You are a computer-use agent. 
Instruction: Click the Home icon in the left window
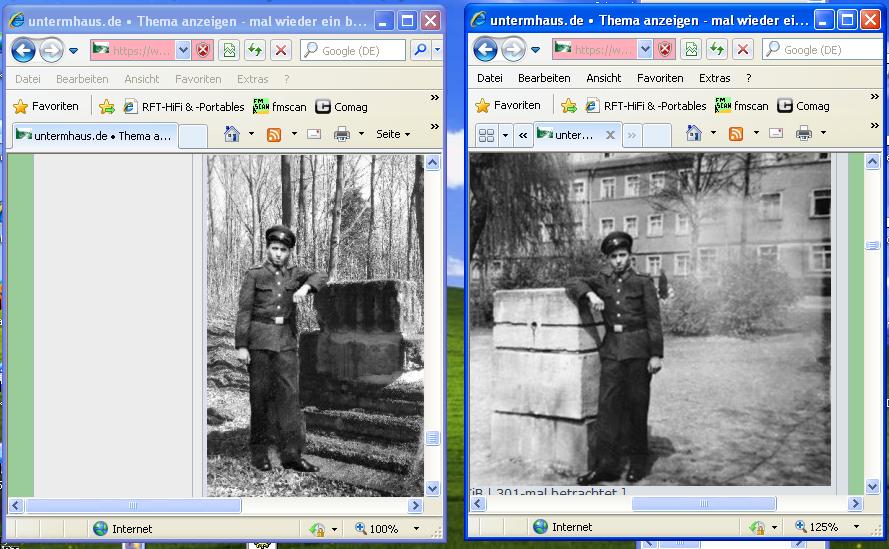pyautogui.click(x=232, y=134)
